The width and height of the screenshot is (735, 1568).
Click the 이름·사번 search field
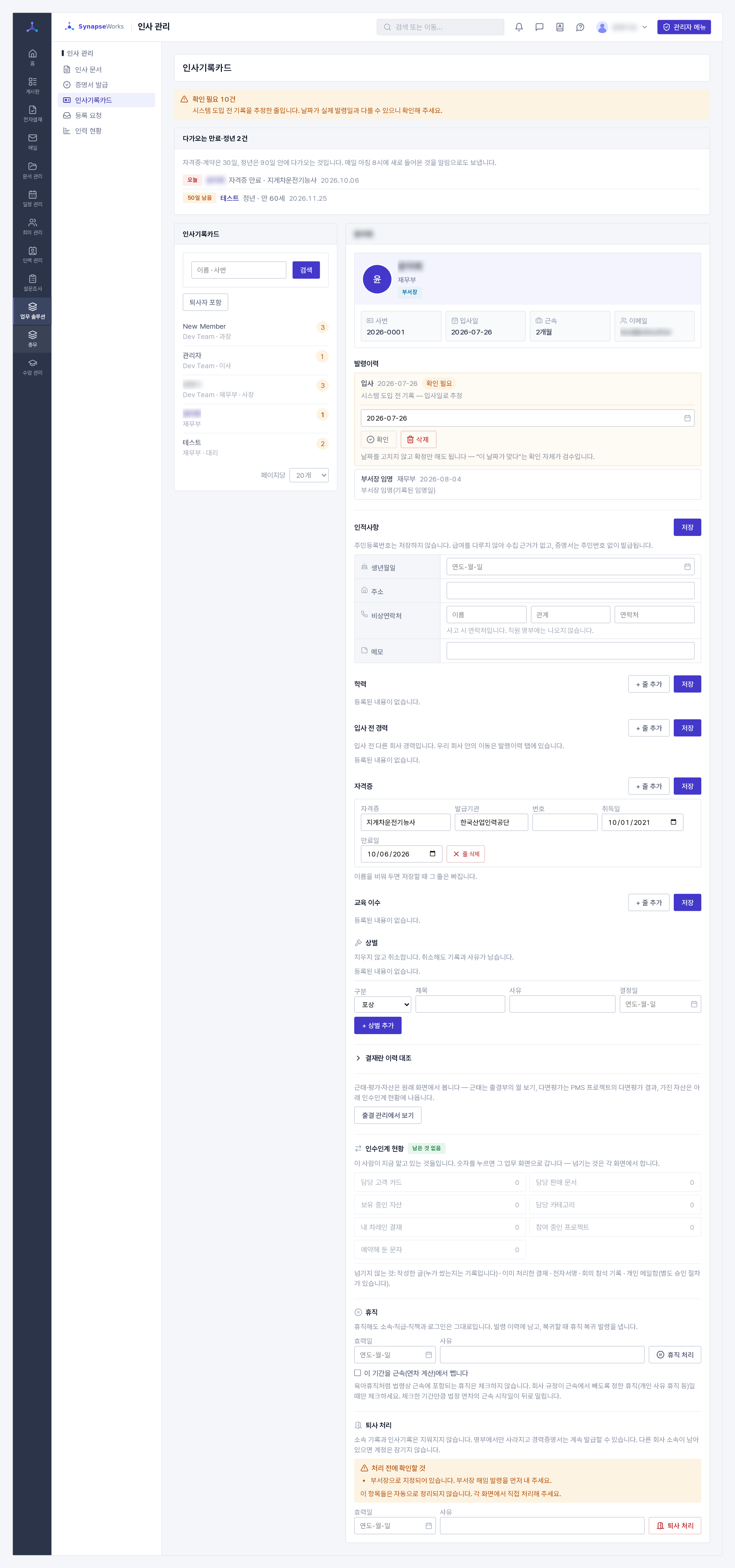239,269
